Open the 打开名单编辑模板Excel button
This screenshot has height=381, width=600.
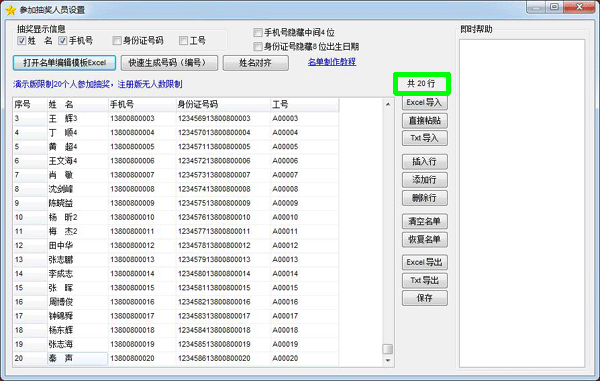pos(64,63)
